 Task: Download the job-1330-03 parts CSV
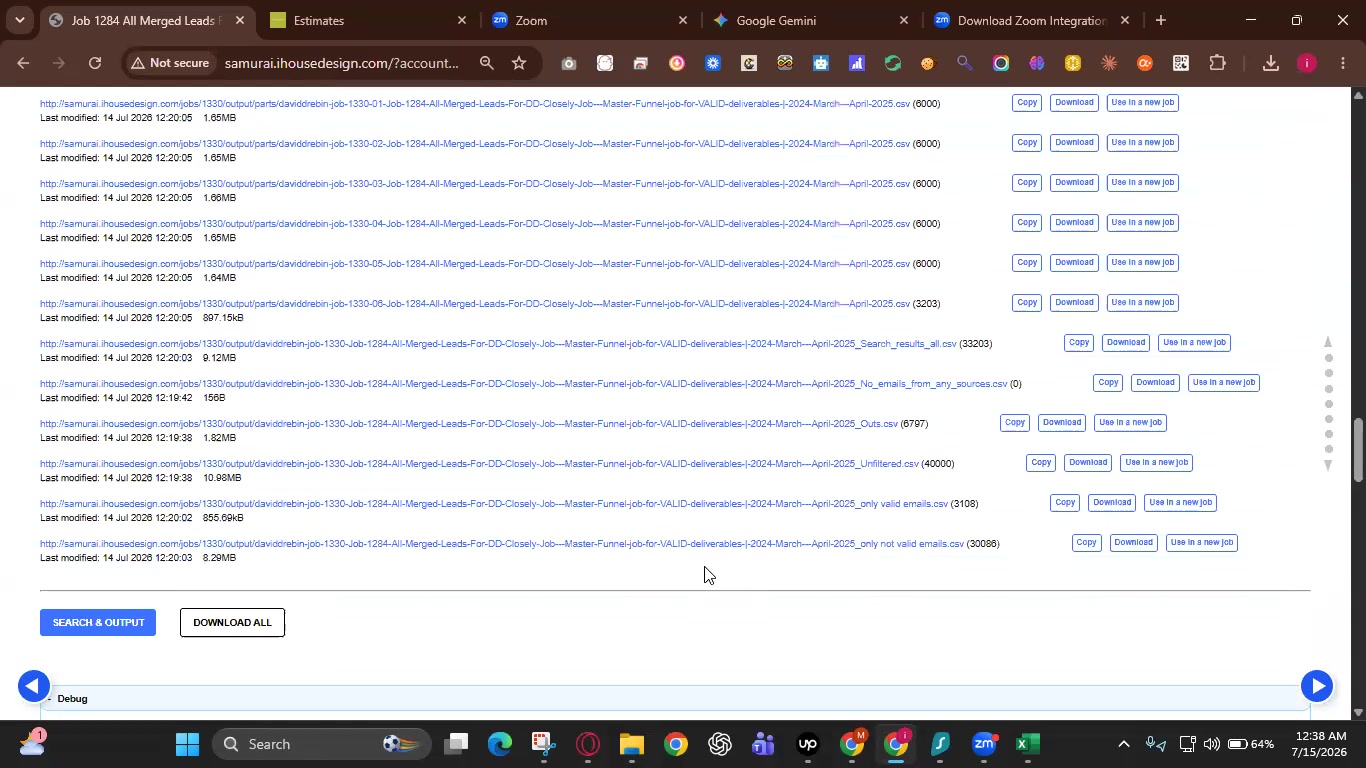pos(1074,183)
